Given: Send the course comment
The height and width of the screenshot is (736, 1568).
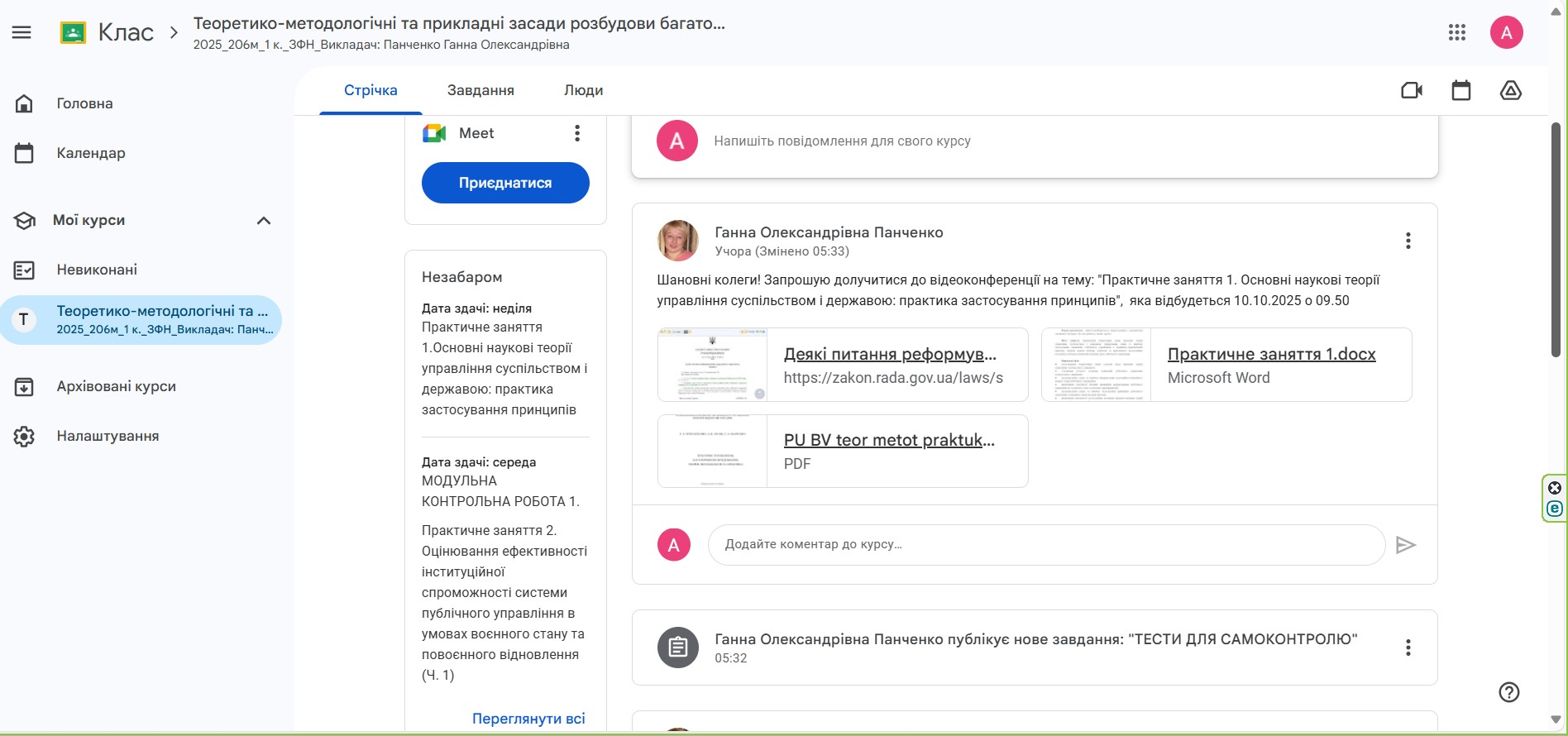Looking at the screenshot, I should 1406,545.
